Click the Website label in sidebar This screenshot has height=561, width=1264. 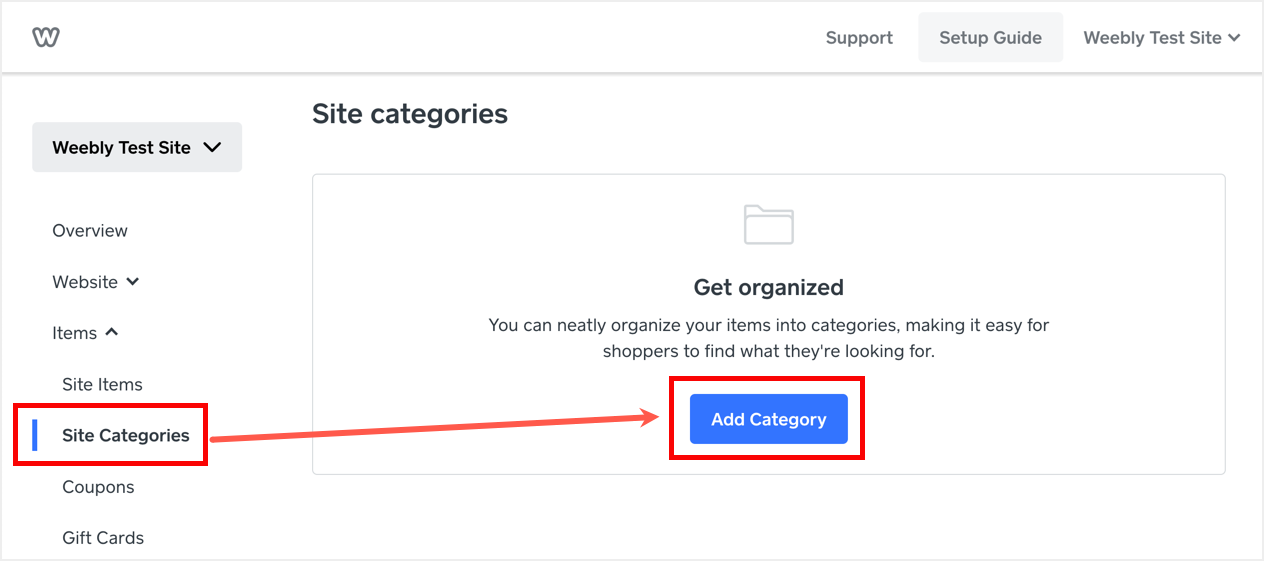coord(85,282)
